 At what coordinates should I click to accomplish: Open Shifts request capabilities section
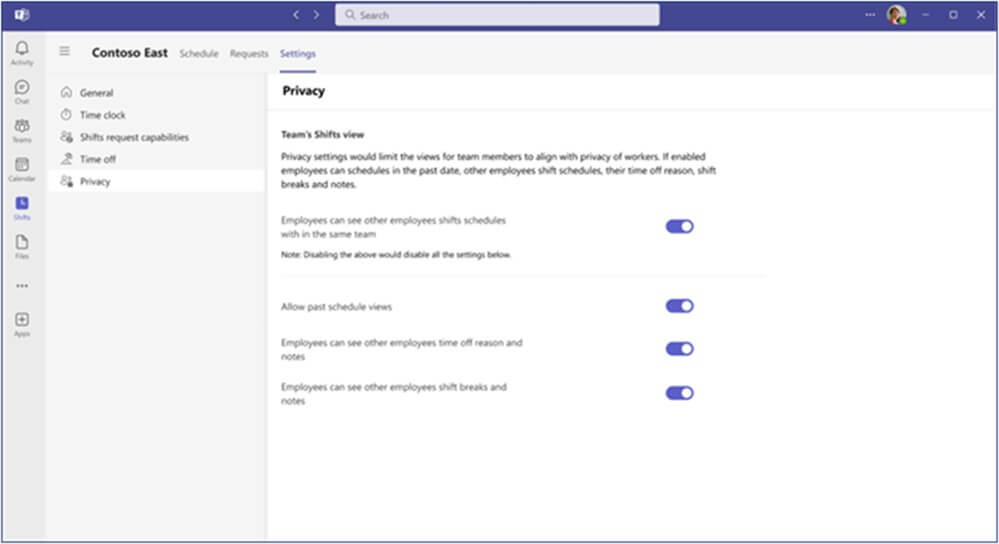pos(156,137)
